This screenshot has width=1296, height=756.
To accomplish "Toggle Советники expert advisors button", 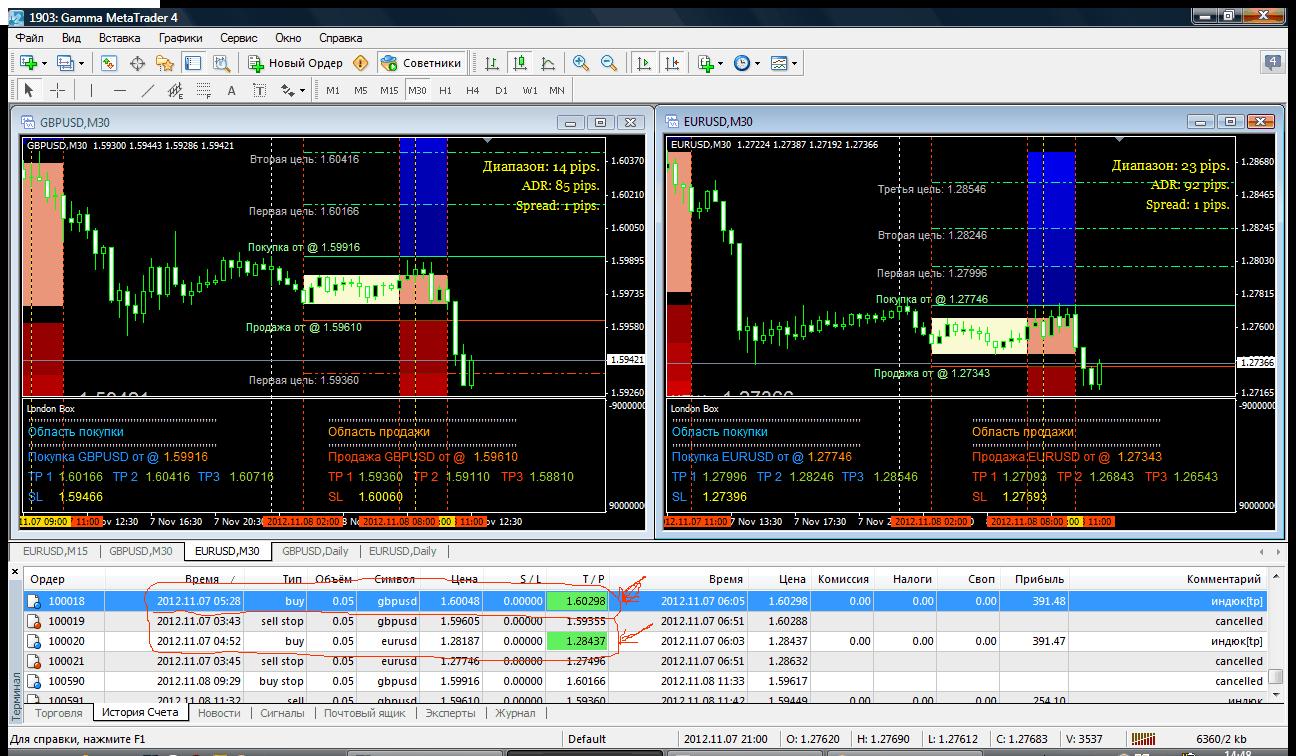I will pyautogui.click(x=421, y=63).
